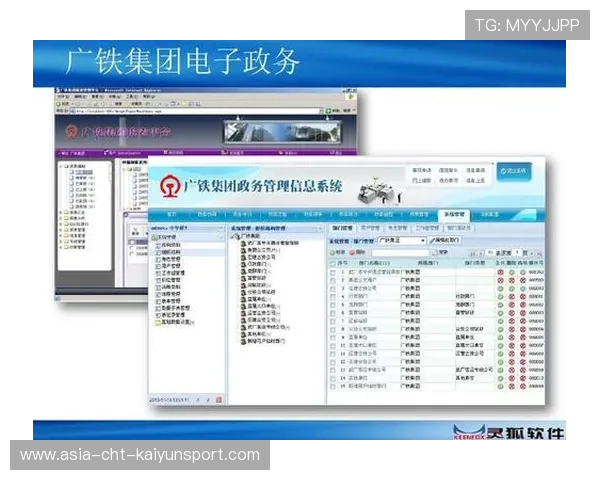Go to the next page with pager arrow
600x480 pixels.
(532, 253)
